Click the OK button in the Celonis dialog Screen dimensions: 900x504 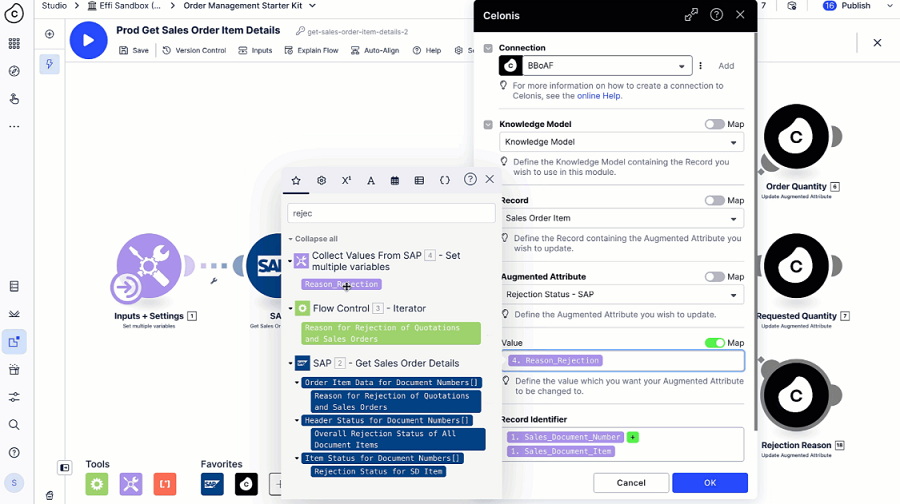(709, 482)
